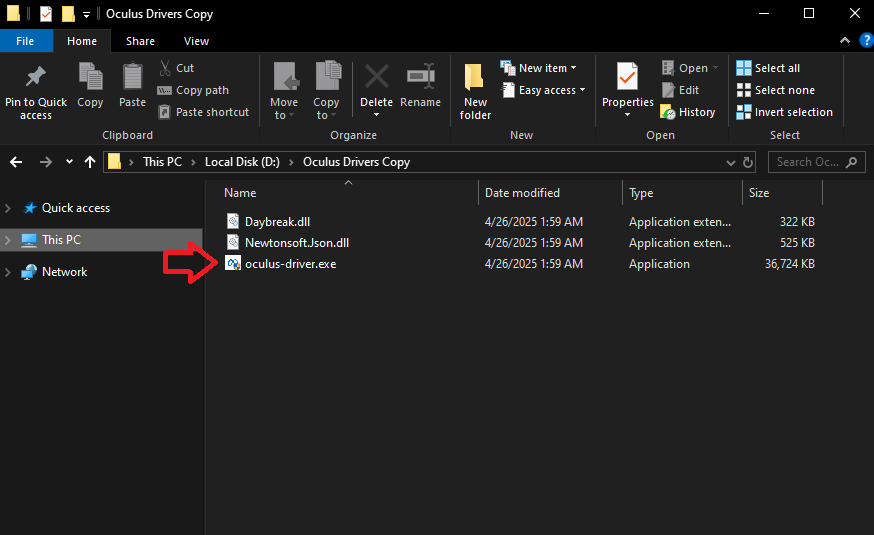The width and height of the screenshot is (874, 535).
Task: Choose Copy path in Clipboard group
Action: coord(193,90)
